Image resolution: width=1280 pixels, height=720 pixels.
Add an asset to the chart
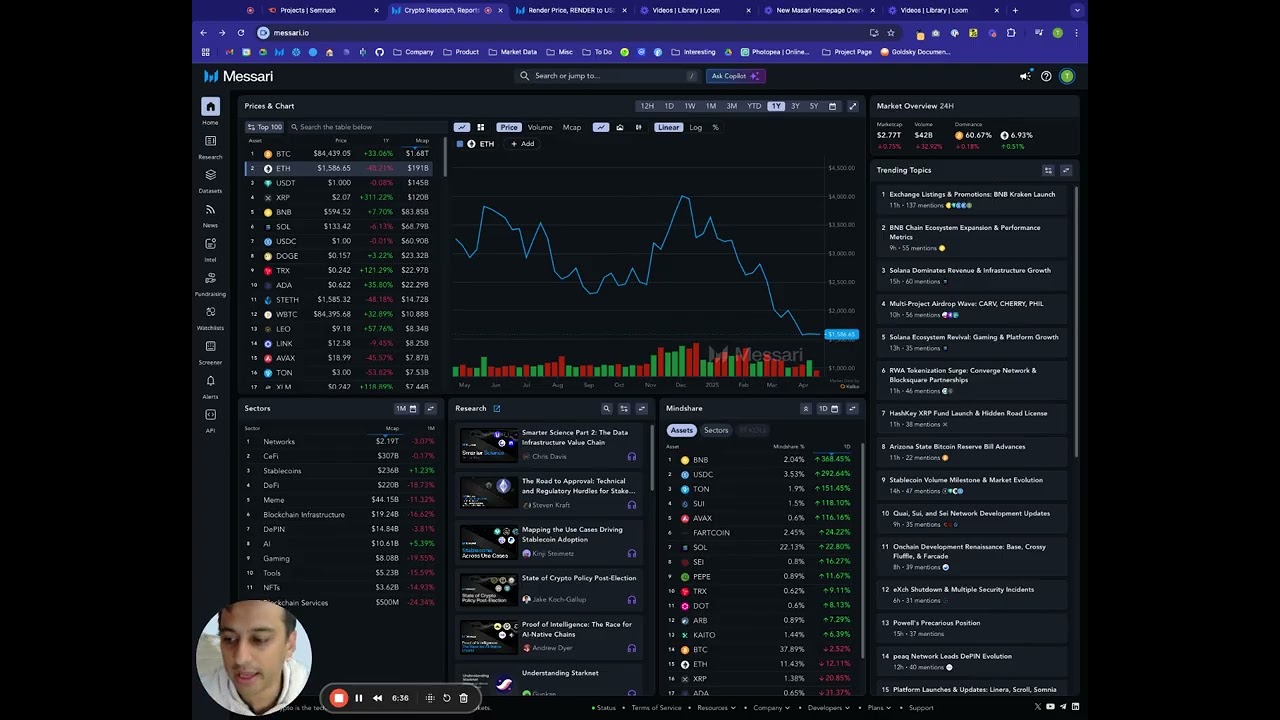[x=523, y=144]
